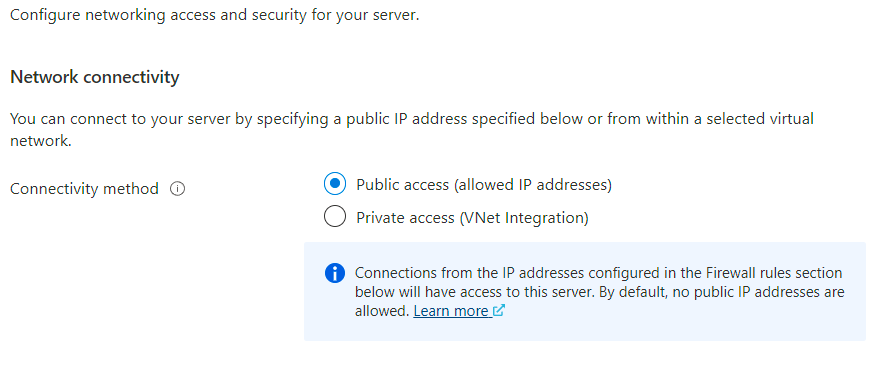Click the "Public access (allowed IP addresses)" label
This screenshot has width=885, height=390.
pyautogui.click(x=484, y=185)
